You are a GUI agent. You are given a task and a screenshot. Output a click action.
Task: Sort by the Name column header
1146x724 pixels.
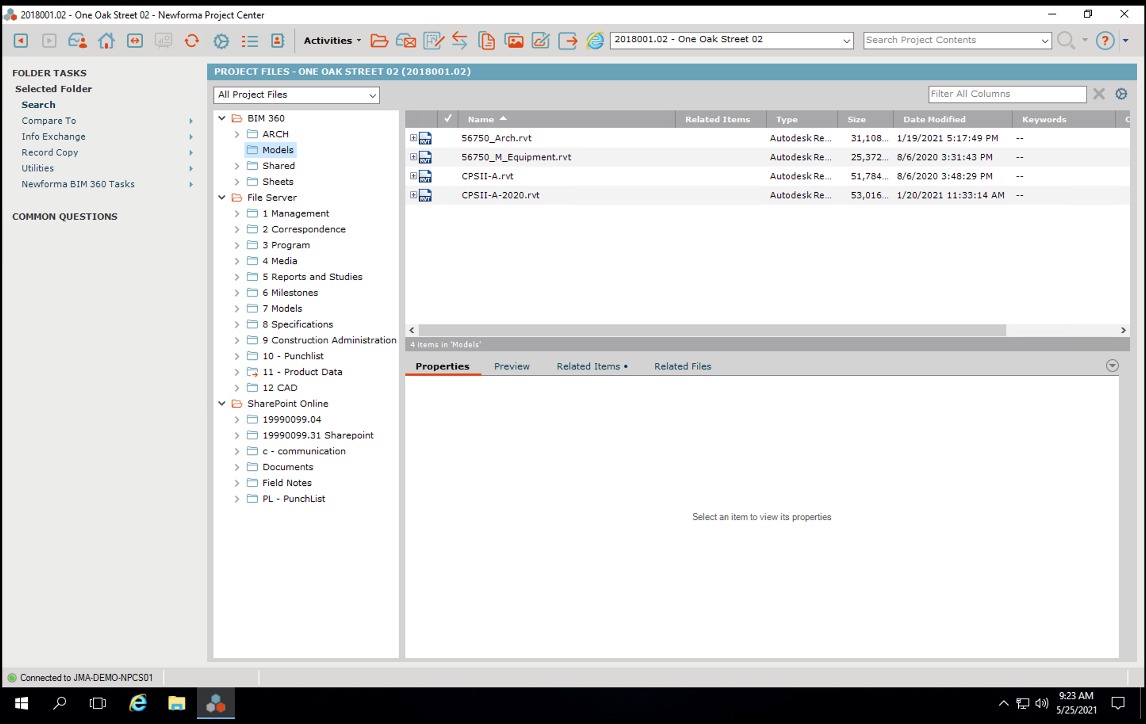(x=565, y=118)
